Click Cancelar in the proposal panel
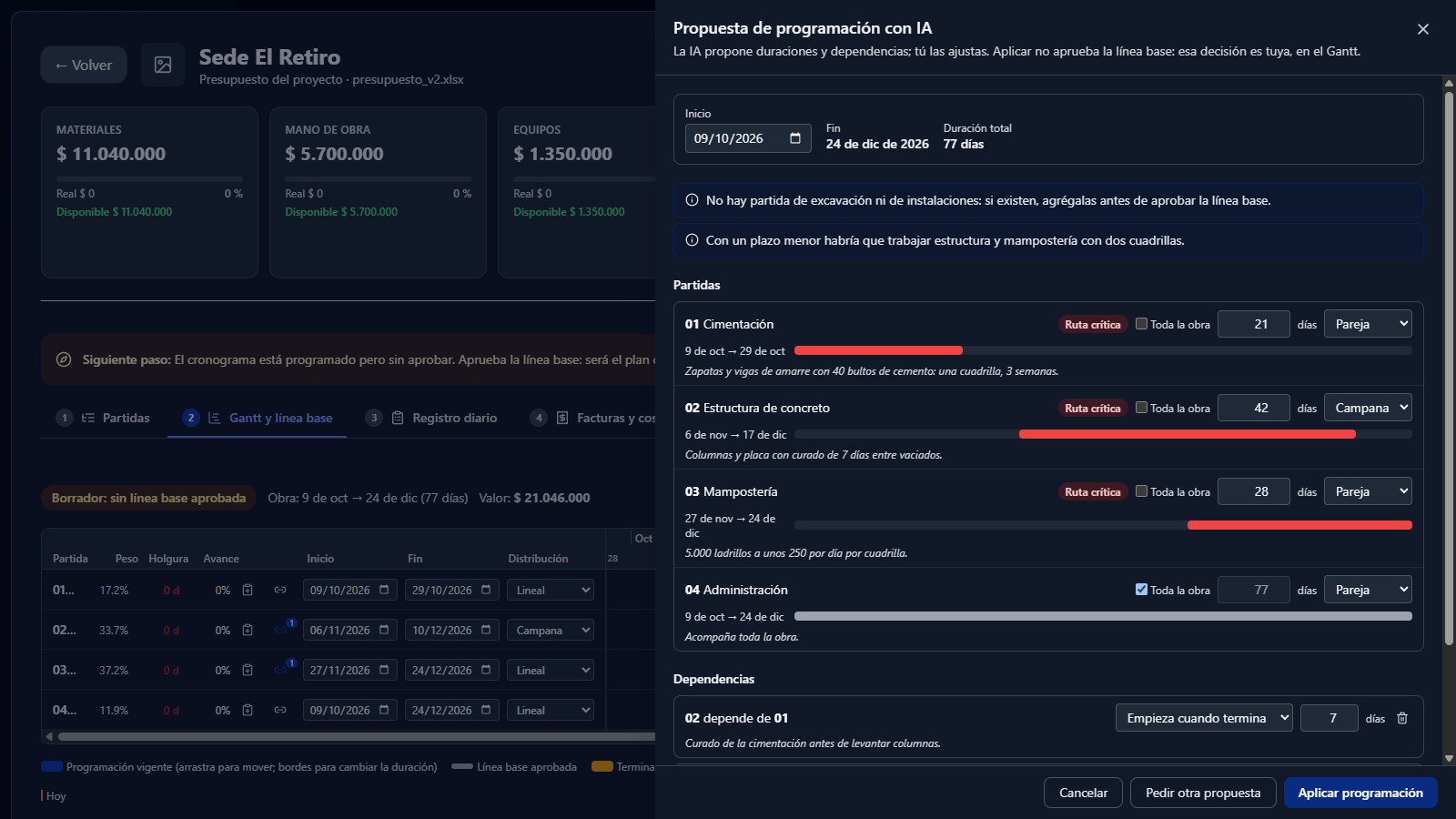1456x819 pixels. [1083, 793]
